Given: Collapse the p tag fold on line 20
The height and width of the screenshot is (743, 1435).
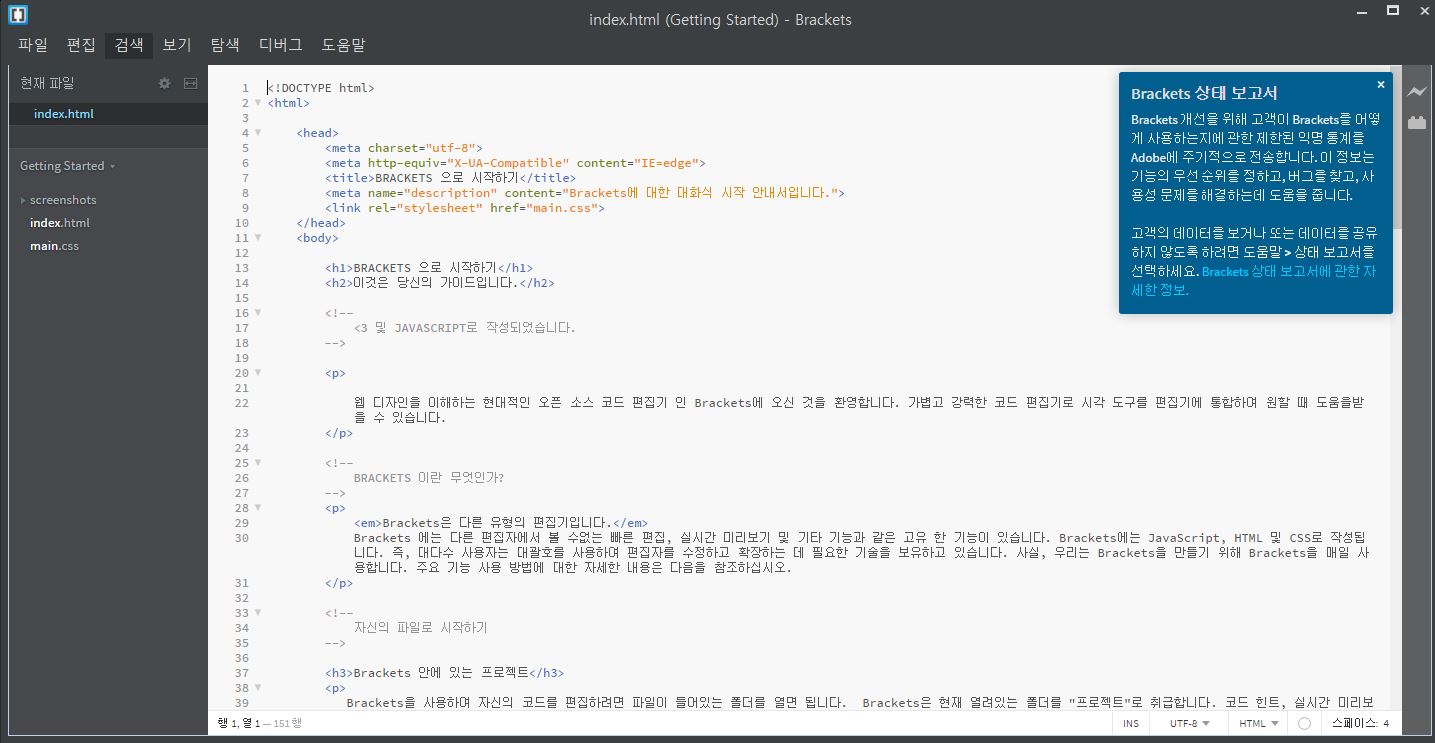Looking at the screenshot, I should point(258,372).
